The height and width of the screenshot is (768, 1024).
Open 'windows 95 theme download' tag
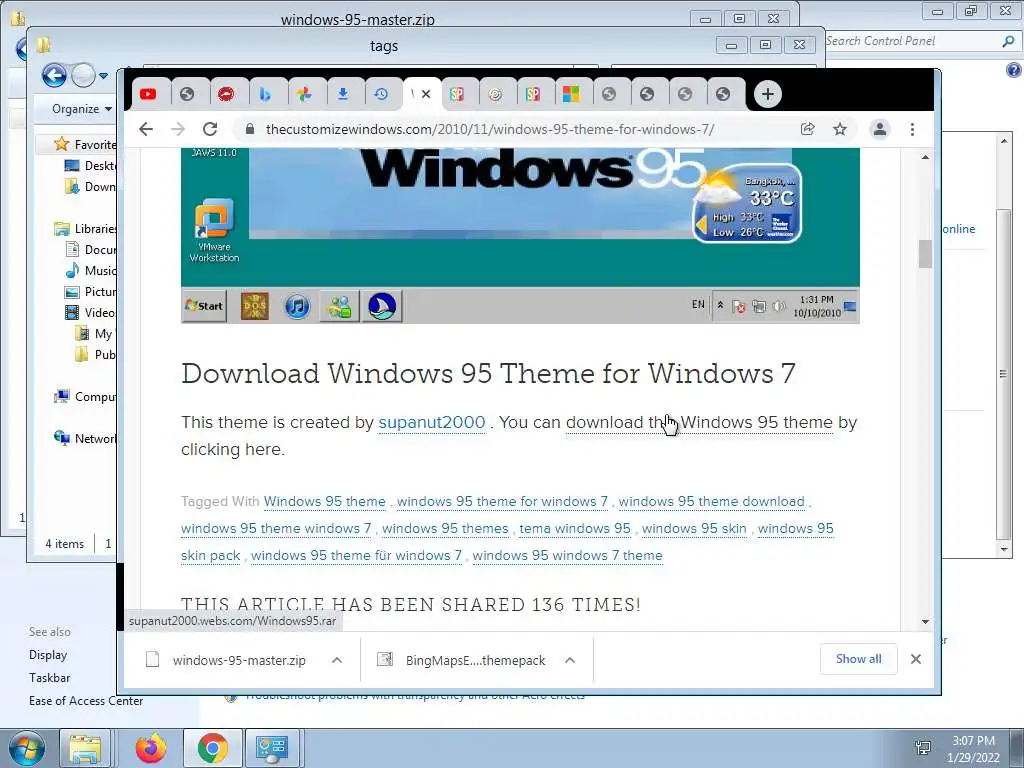(711, 502)
